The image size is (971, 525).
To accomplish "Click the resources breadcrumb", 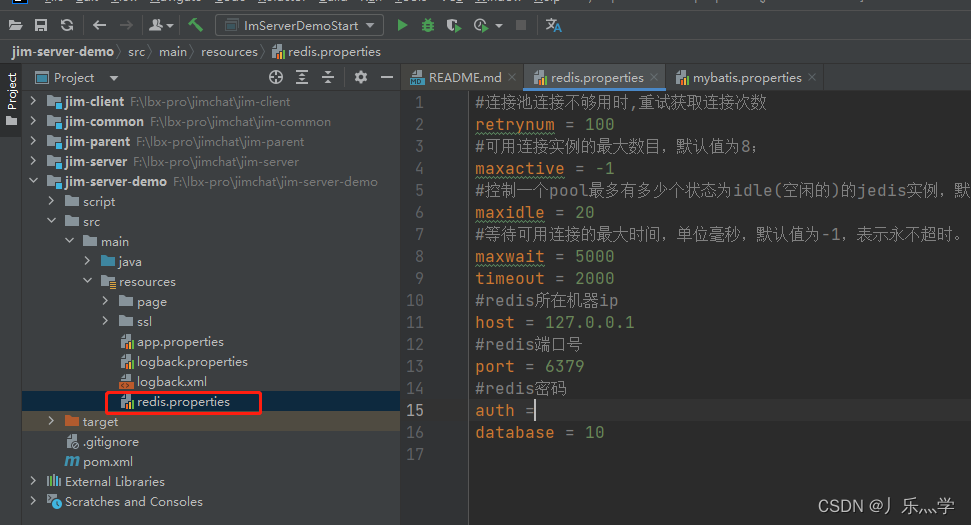I will (x=229, y=52).
